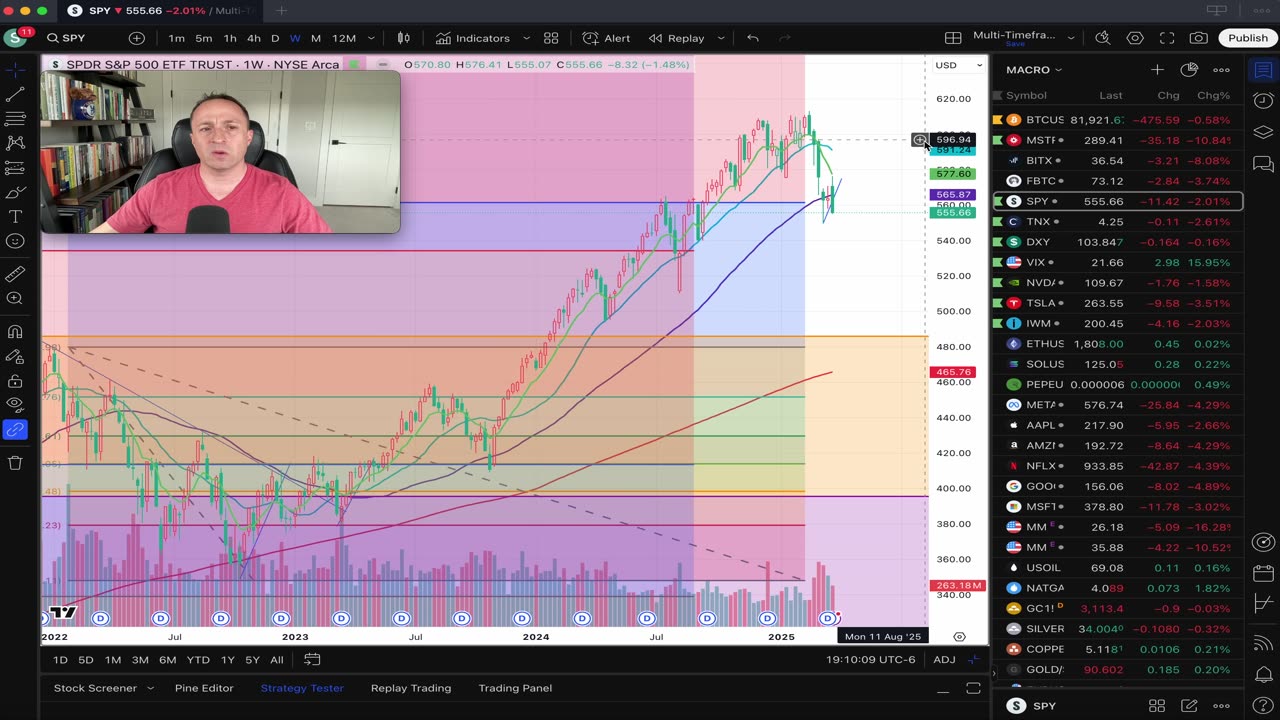1280x720 pixels.
Task: Open the Indicators dialog
Action: [x=473, y=38]
